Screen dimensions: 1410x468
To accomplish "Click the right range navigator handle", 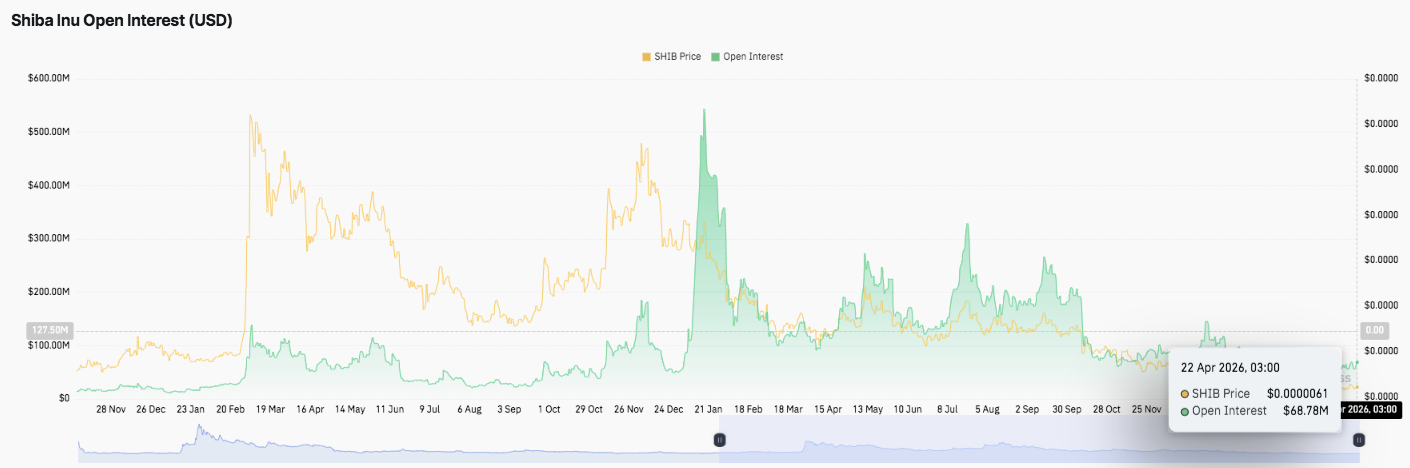I will tap(1358, 440).
